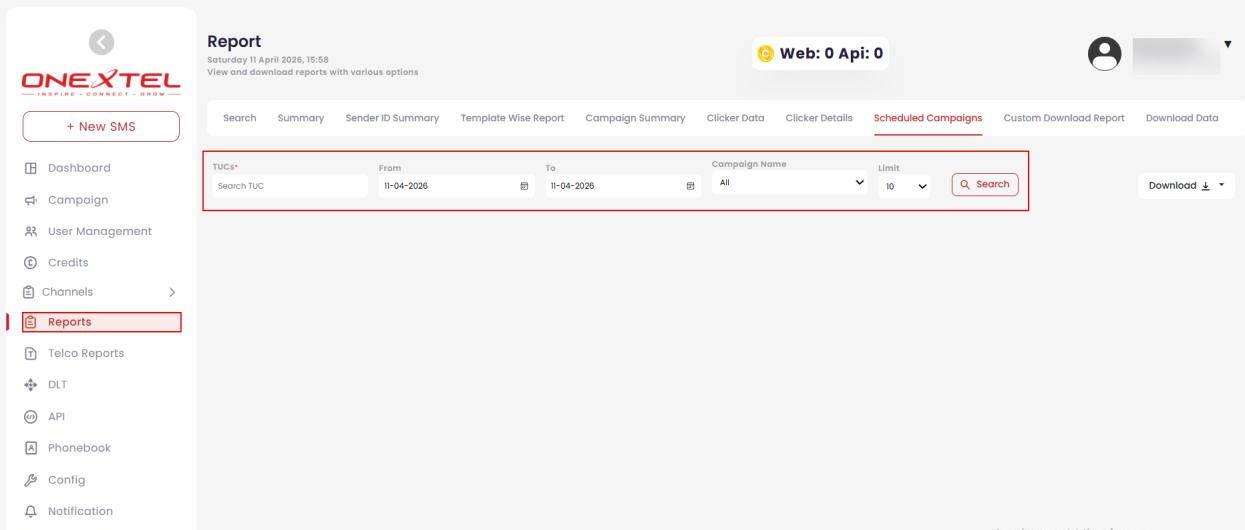1245x530 pixels.
Task: Open the Campaign Summary tab
Action: [x=635, y=118]
